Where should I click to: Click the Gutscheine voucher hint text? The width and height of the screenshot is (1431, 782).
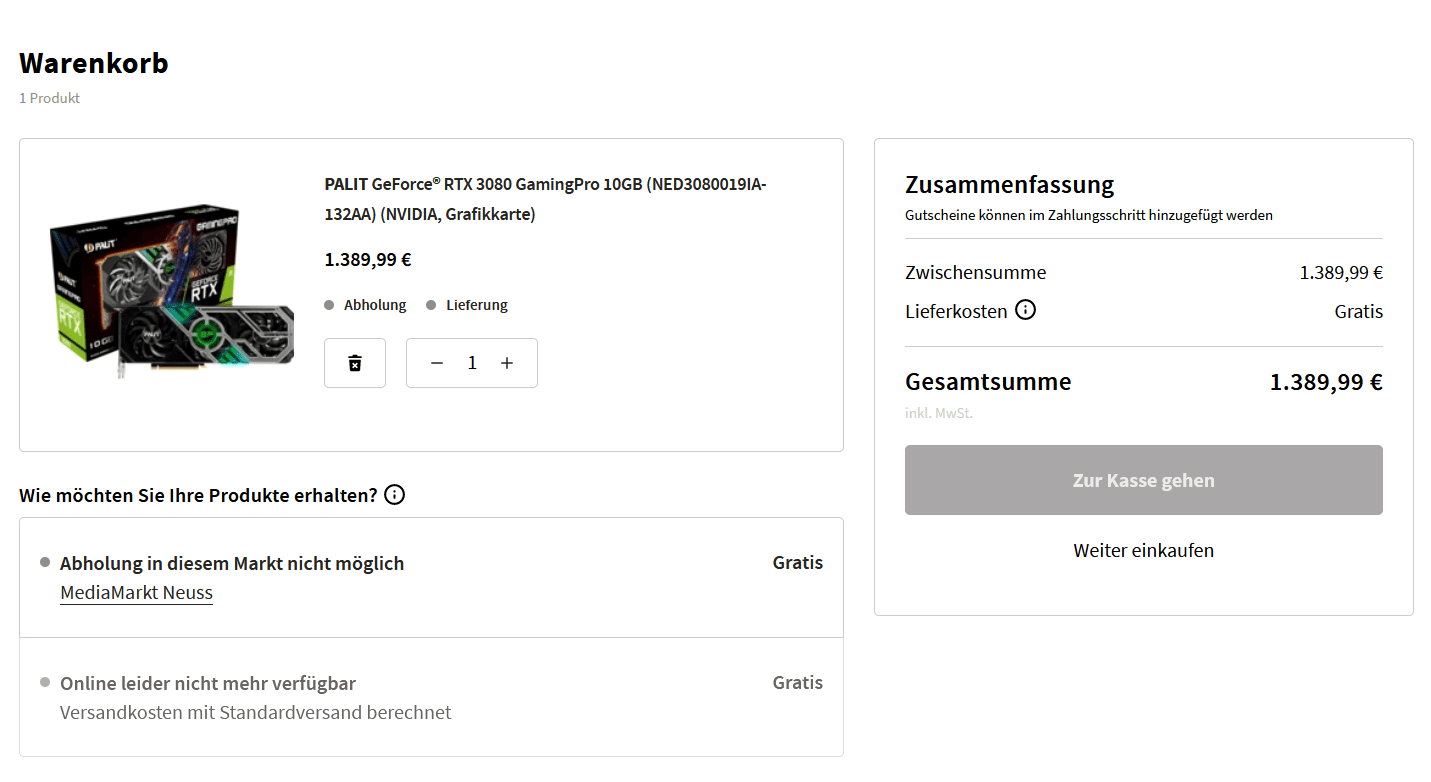(x=1089, y=215)
